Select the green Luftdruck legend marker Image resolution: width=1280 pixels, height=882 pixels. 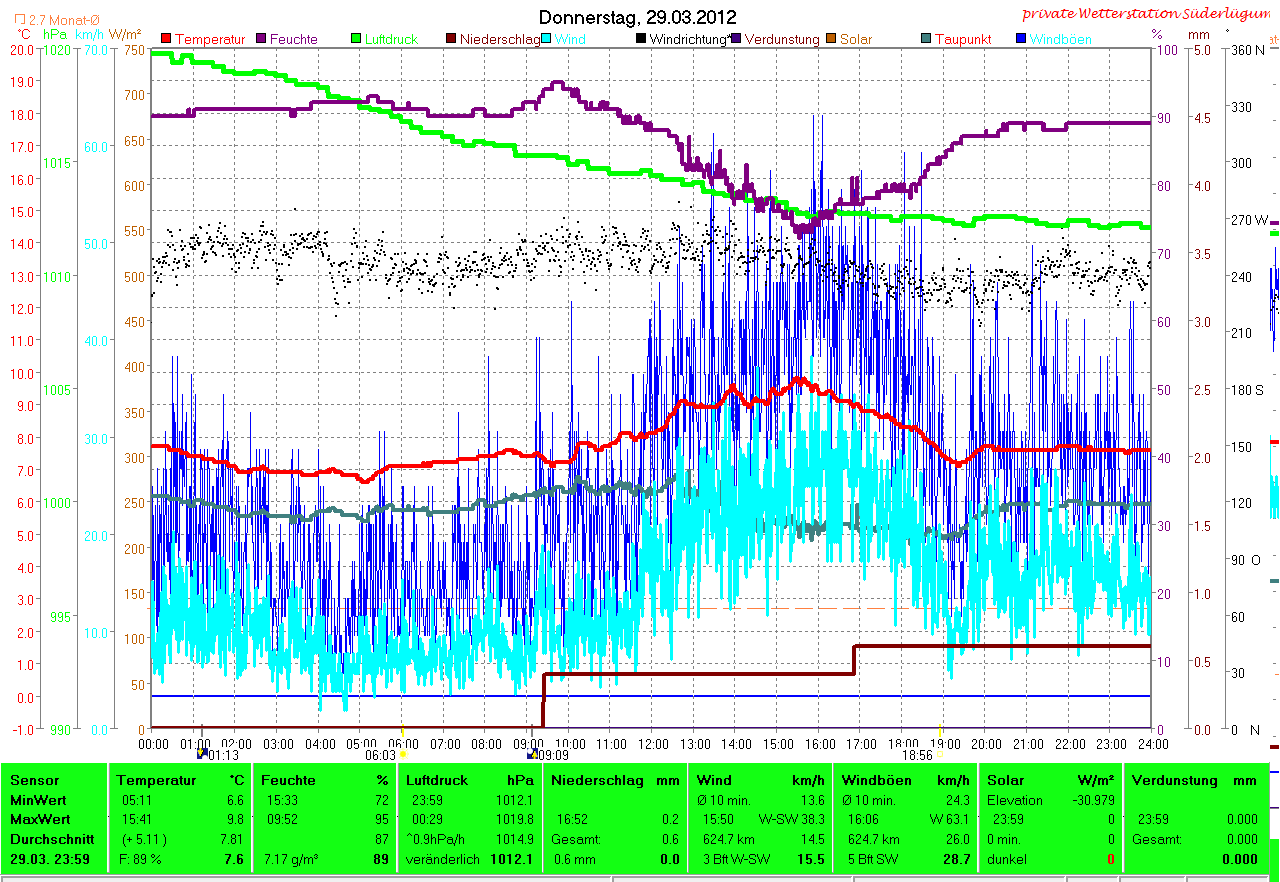point(356,39)
